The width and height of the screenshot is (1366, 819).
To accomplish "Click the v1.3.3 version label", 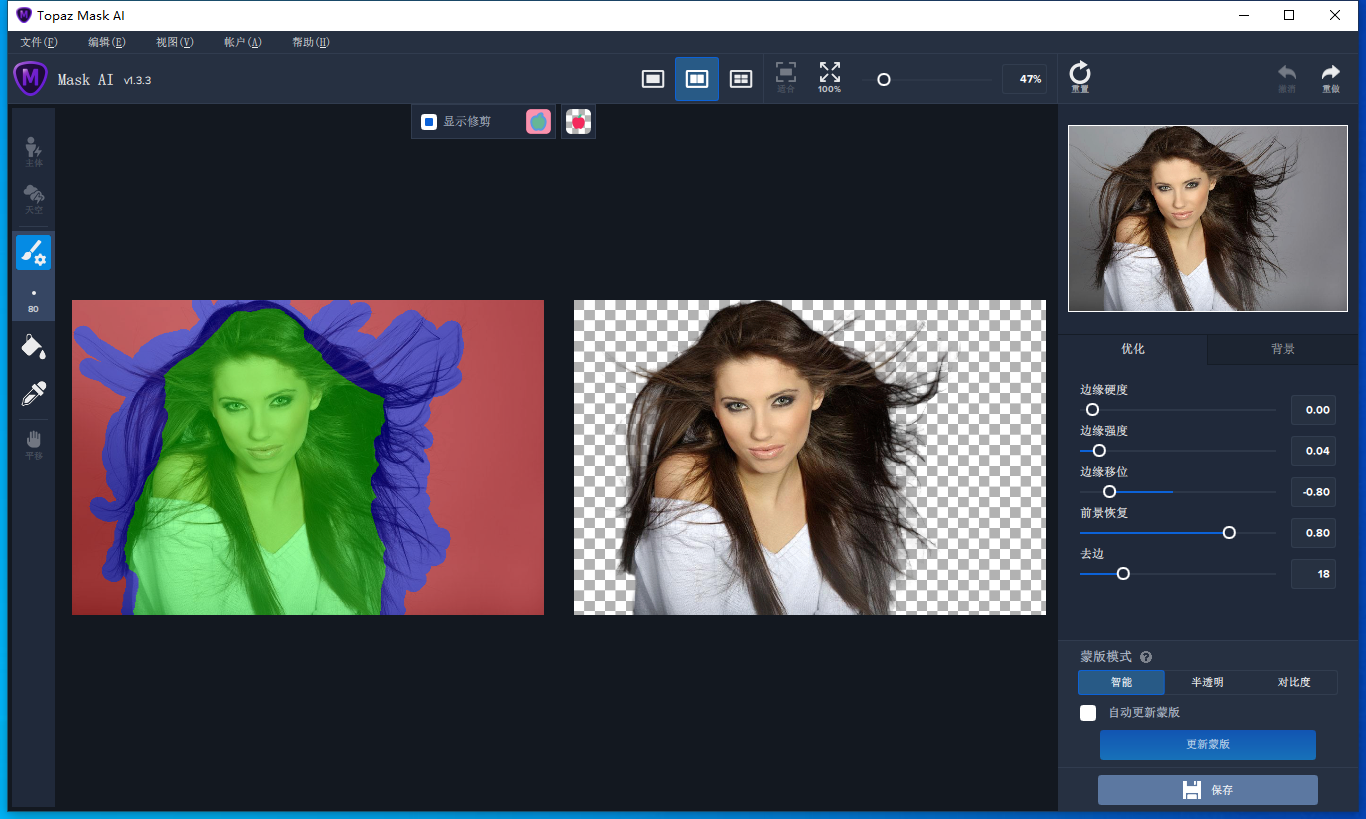I will pyautogui.click(x=137, y=80).
